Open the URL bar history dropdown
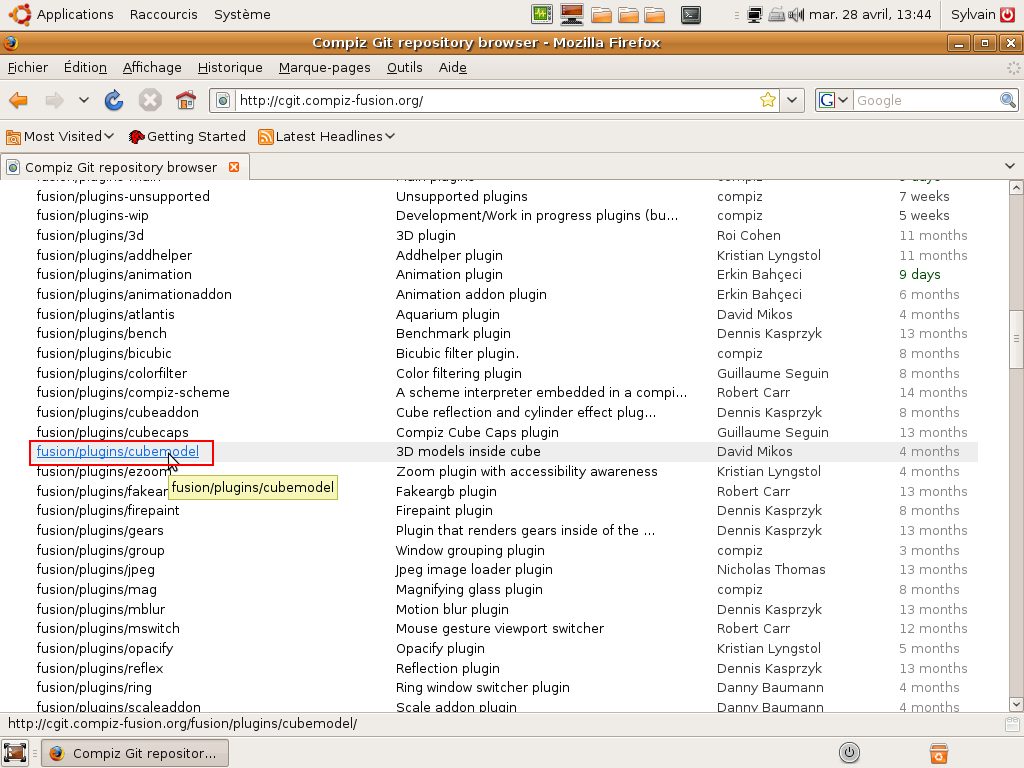Screen dimensions: 1024x768 pyautogui.click(x=792, y=100)
